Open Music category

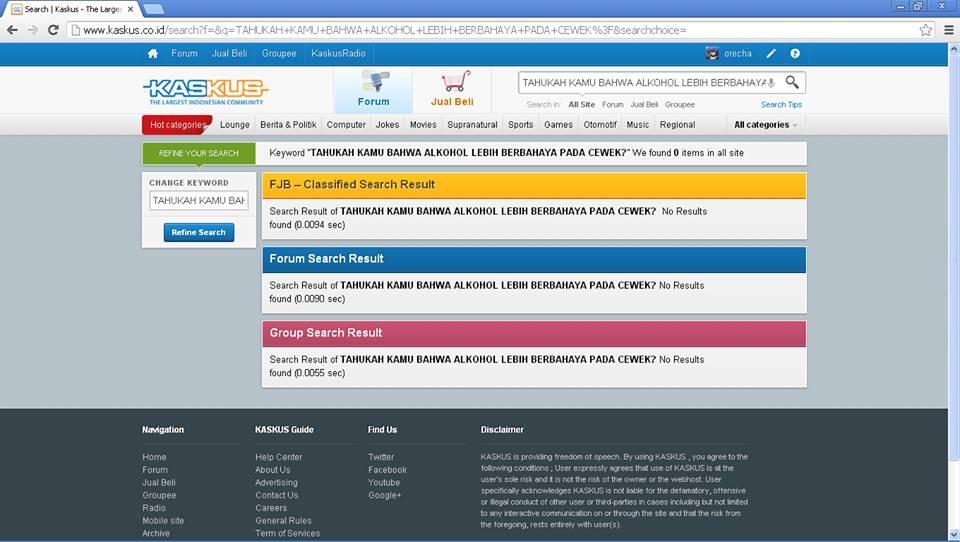click(x=637, y=124)
